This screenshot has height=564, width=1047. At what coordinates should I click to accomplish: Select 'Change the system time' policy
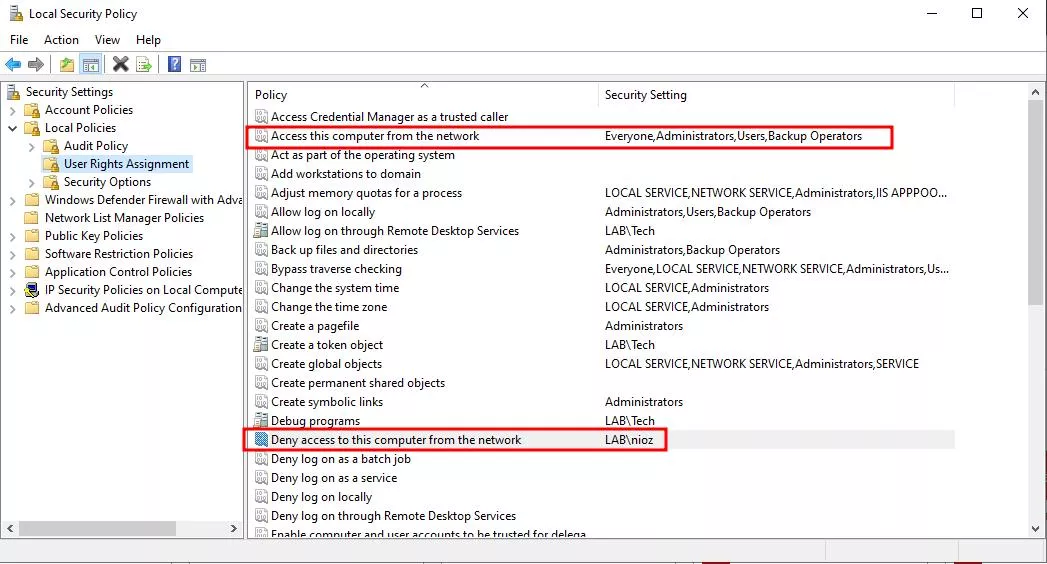(335, 288)
